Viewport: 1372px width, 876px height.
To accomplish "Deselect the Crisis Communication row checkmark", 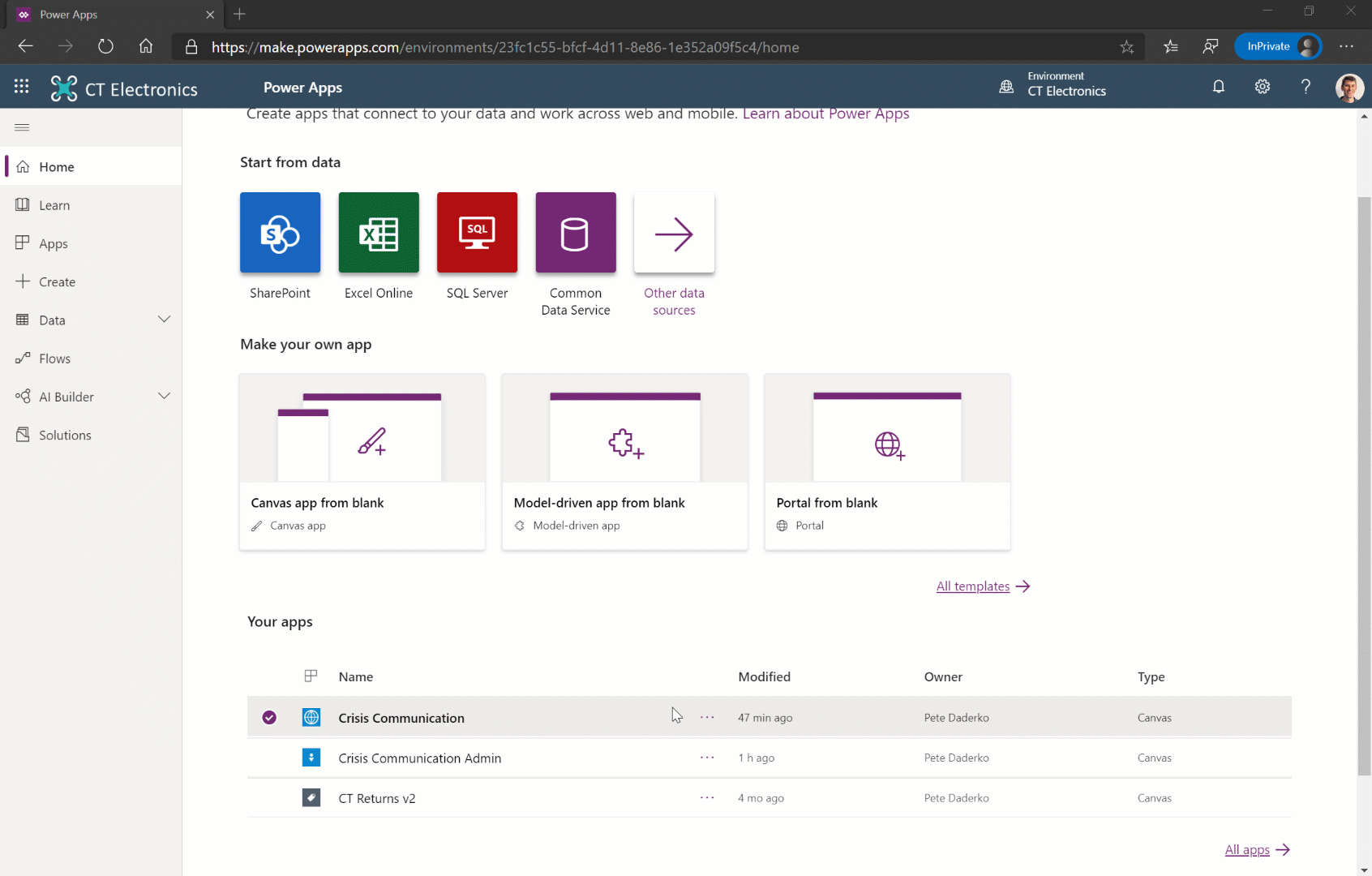I will coord(269,717).
